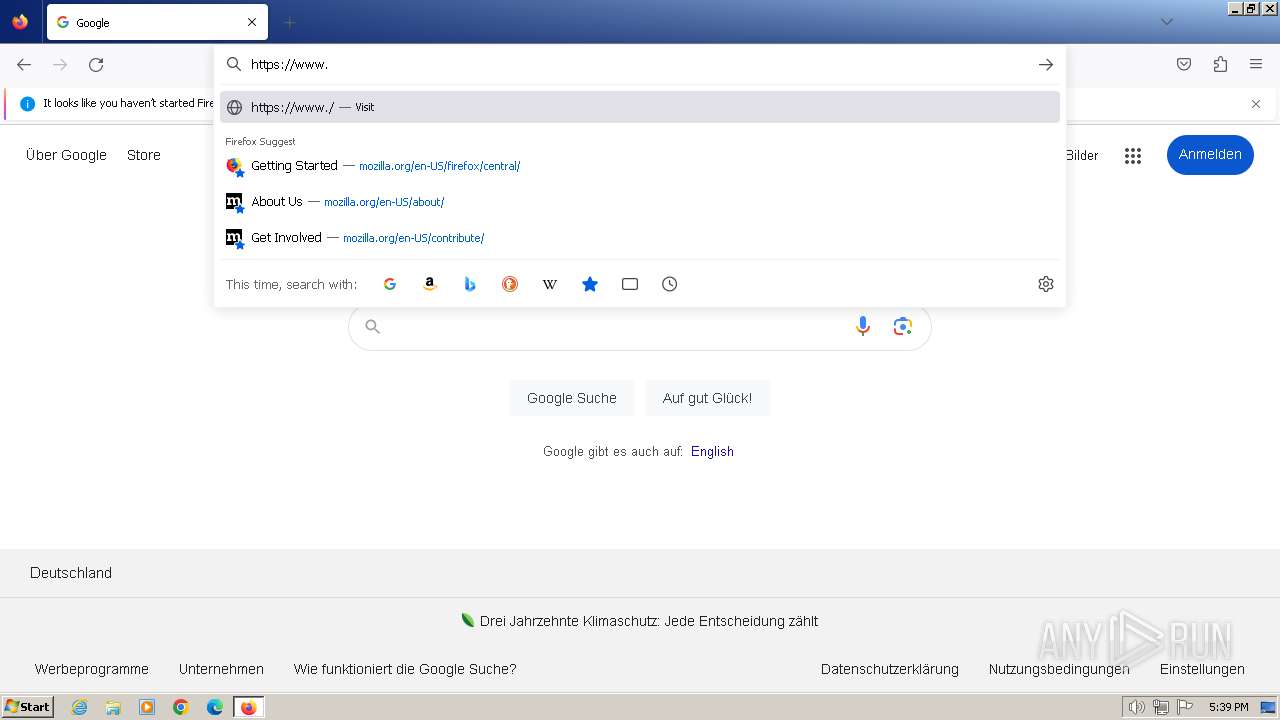
Task: Open Nutzungsbedingungen link
Action: click(1059, 669)
